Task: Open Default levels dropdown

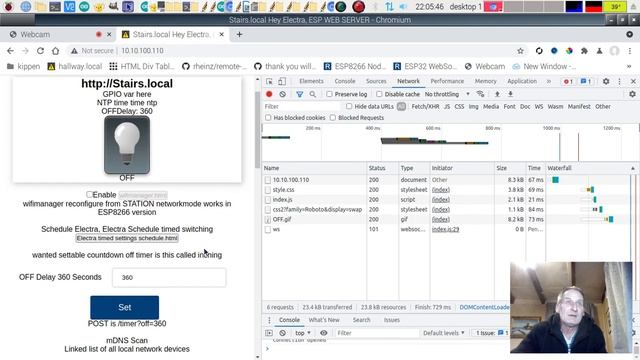Action: pyautogui.click(x=444, y=333)
